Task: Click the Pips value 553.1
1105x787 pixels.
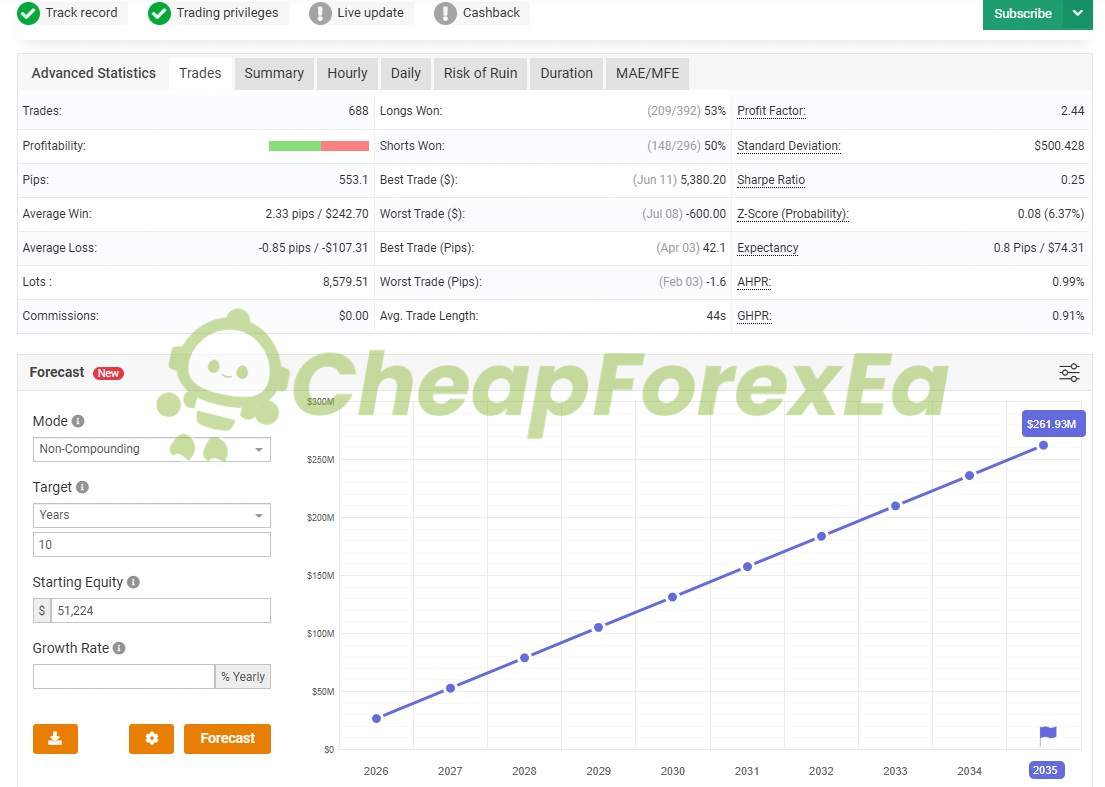Action: (354, 180)
